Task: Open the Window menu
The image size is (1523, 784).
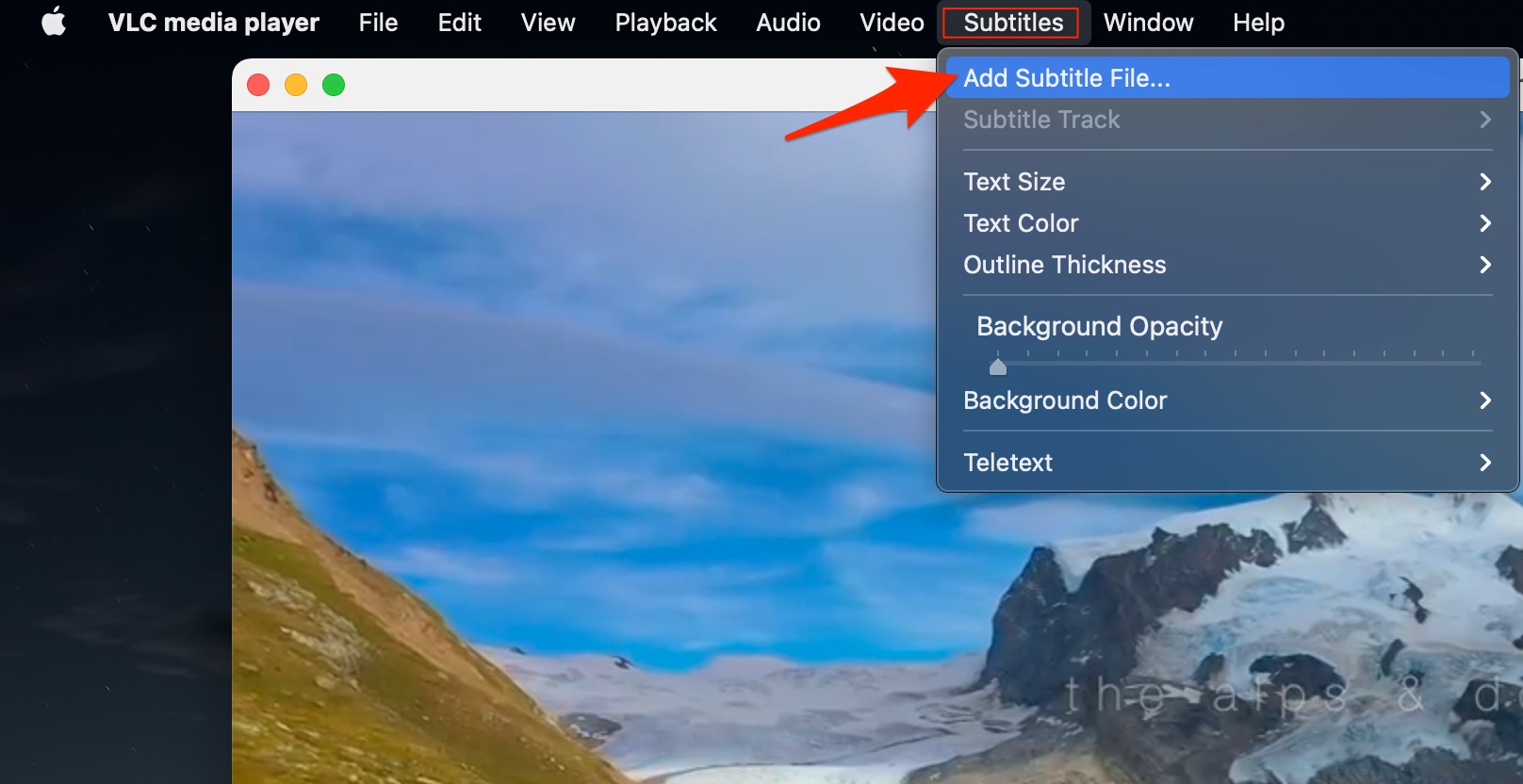Action: [x=1148, y=22]
